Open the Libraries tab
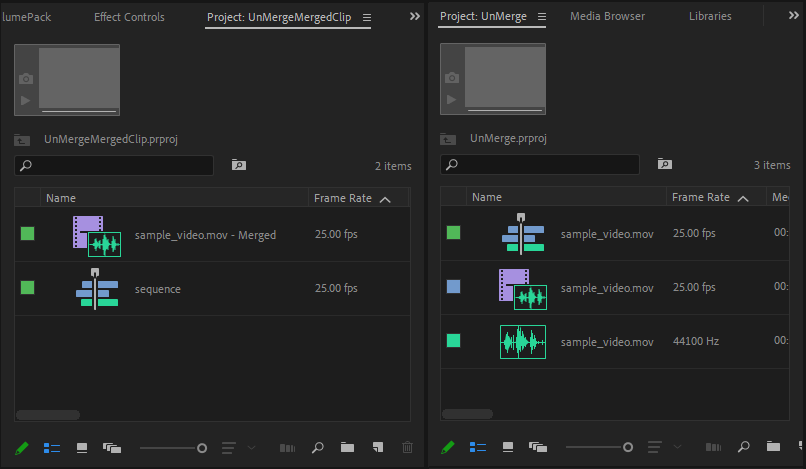The width and height of the screenshot is (806, 469). click(710, 16)
